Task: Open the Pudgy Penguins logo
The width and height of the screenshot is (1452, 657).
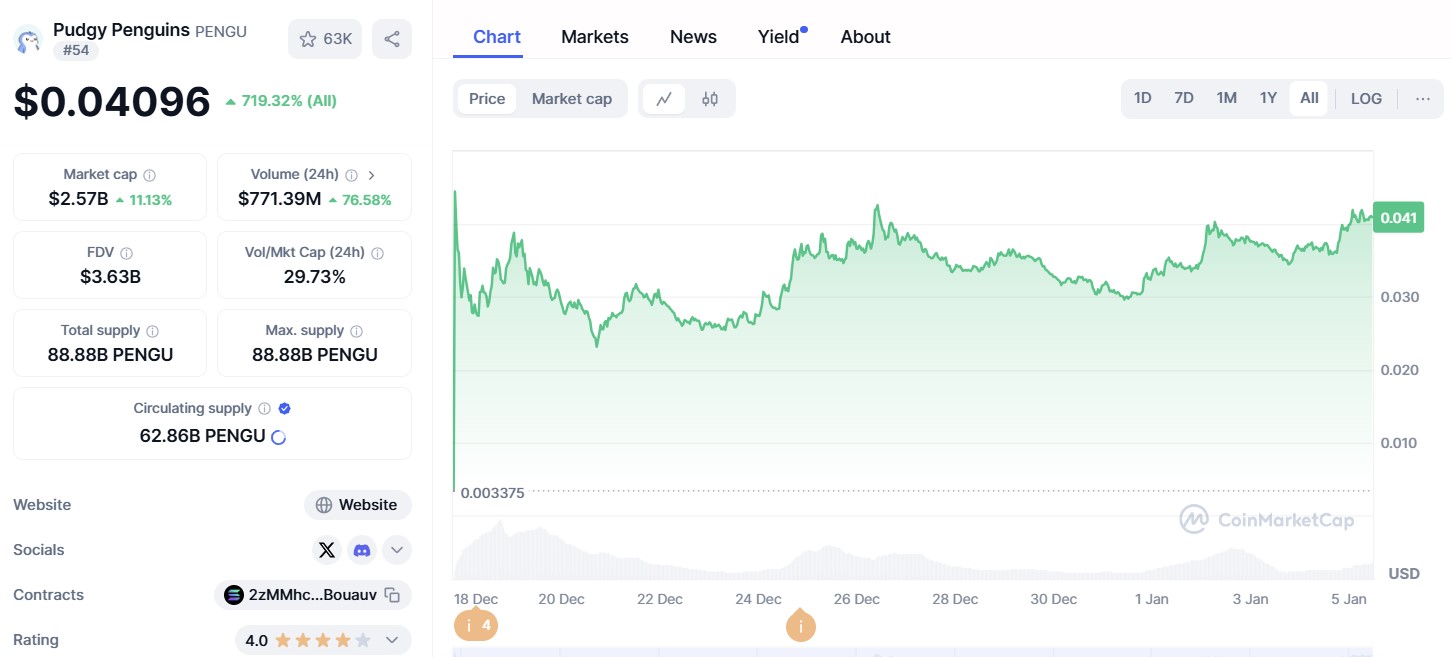Action: point(27,40)
